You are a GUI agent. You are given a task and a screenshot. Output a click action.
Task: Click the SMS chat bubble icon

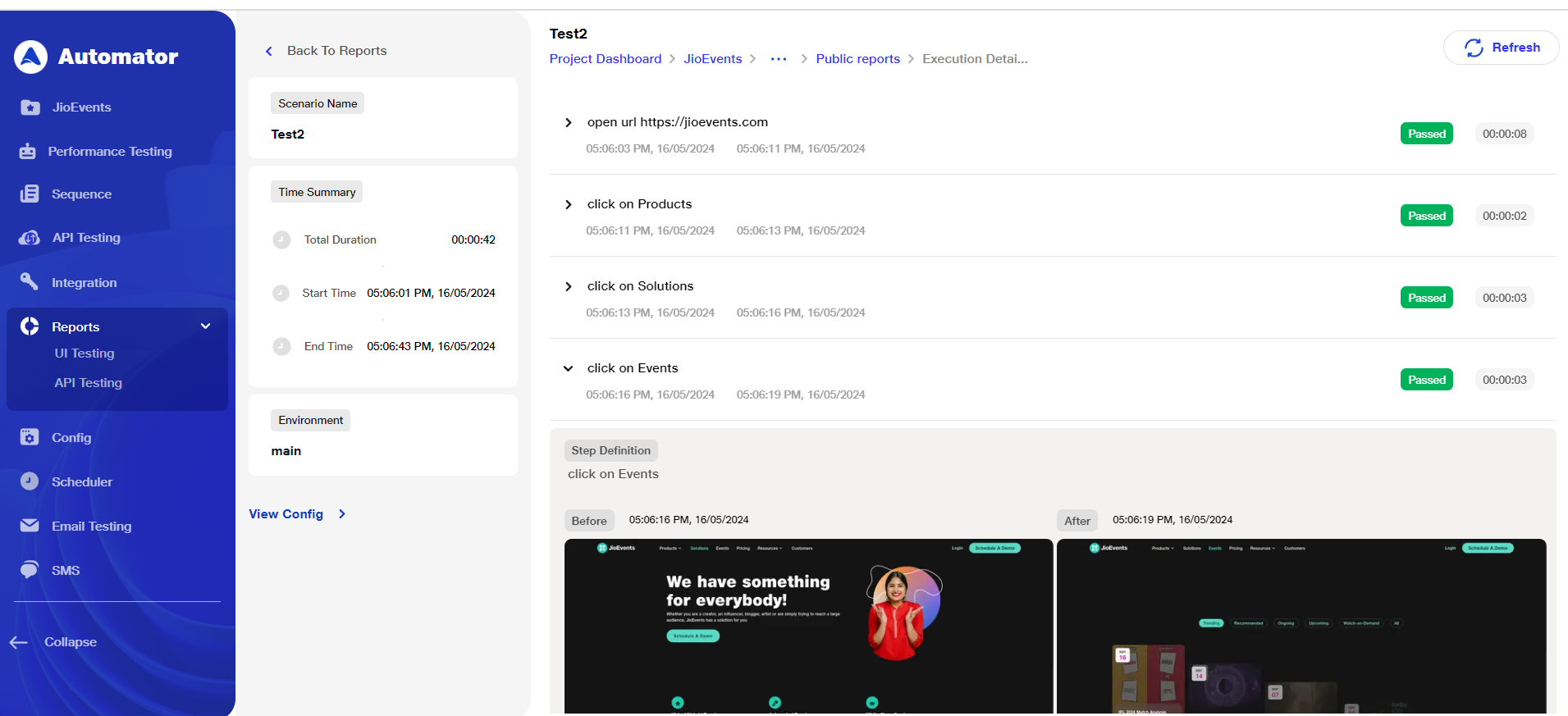(x=30, y=570)
